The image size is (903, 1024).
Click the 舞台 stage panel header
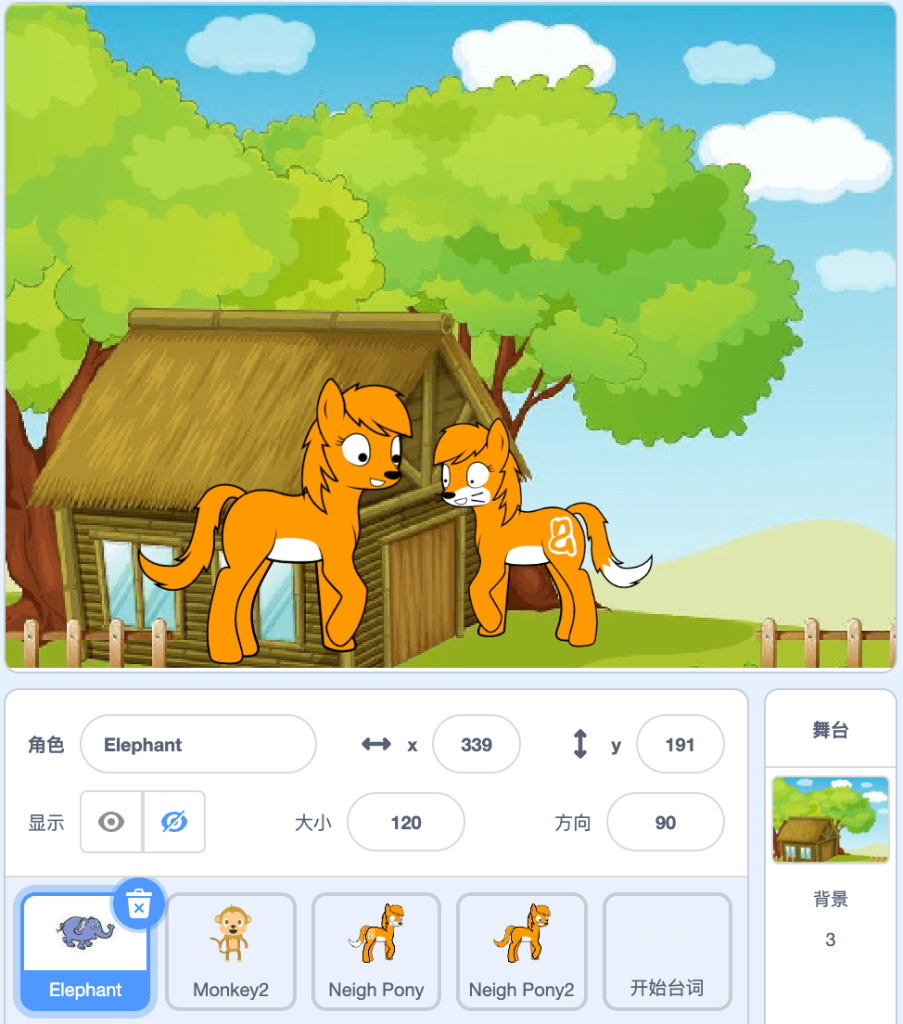coord(830,729)
